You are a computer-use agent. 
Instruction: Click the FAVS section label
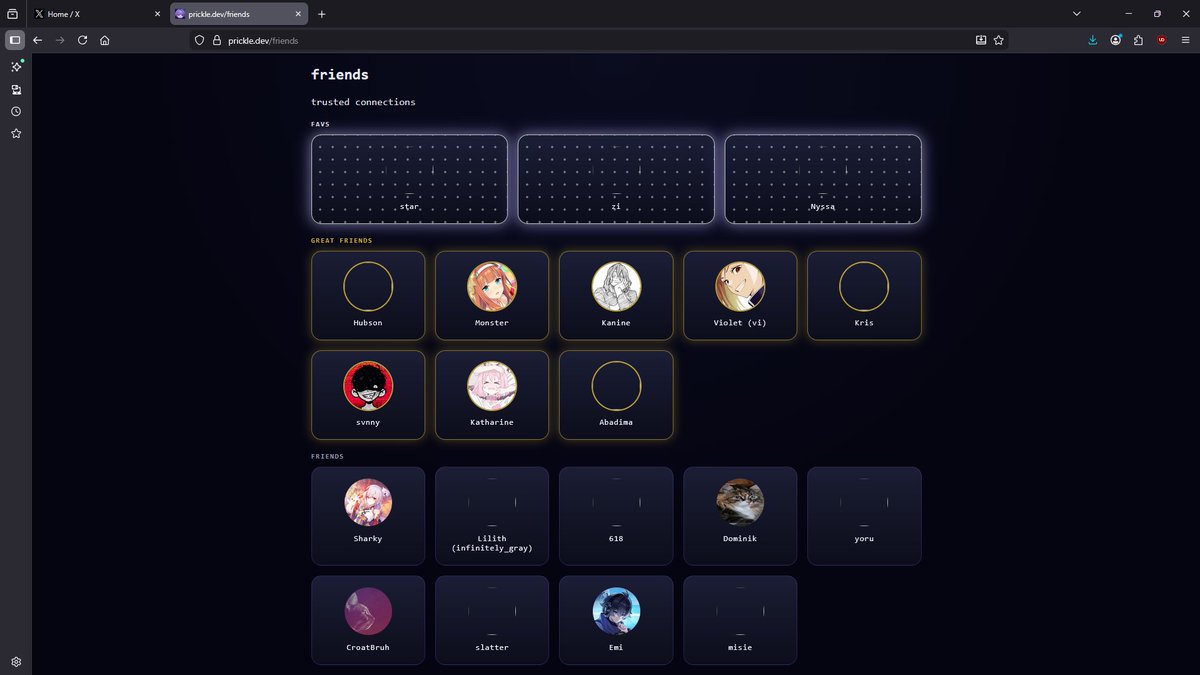[320, 124]
